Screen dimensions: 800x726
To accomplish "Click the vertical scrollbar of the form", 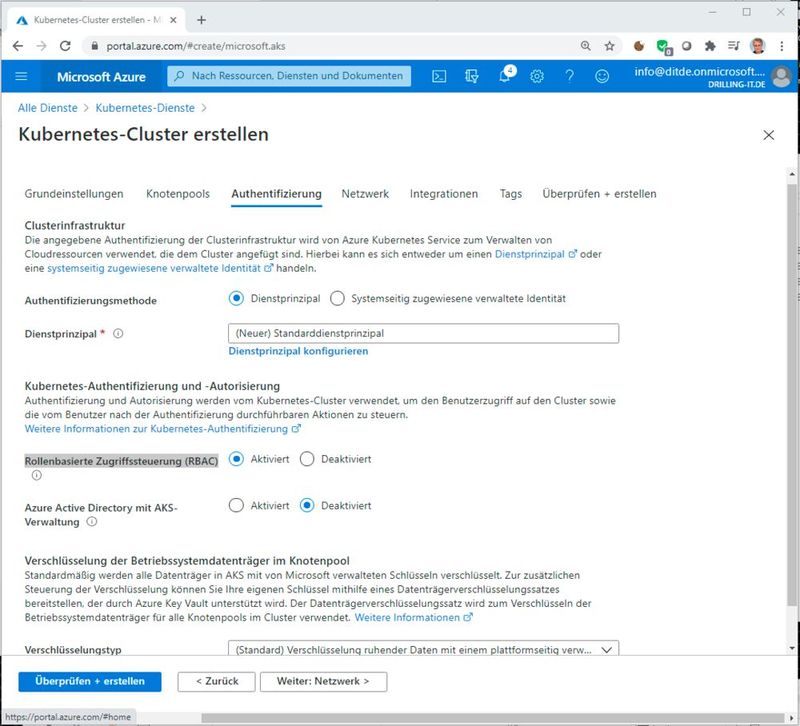I will pos(792,395).
